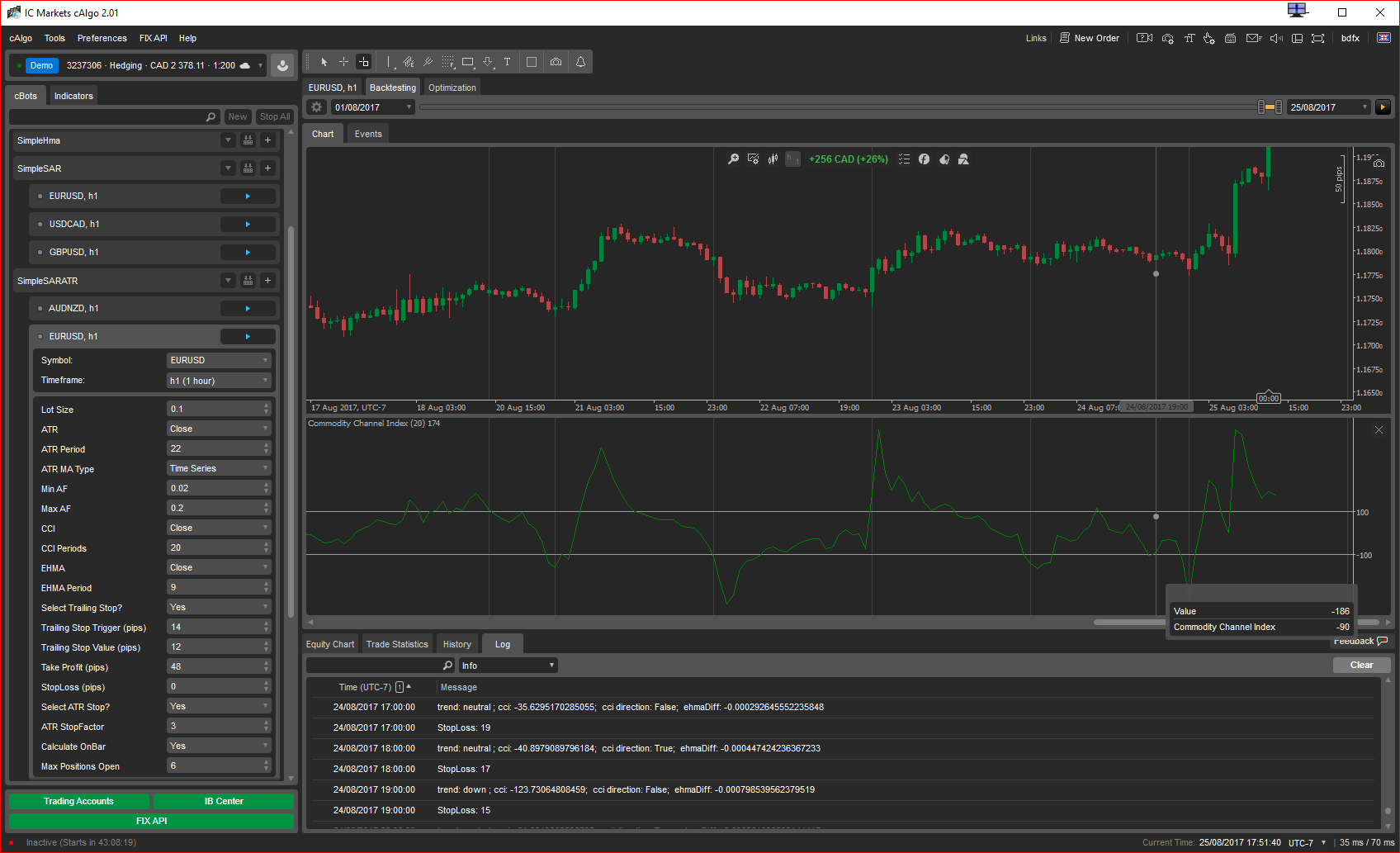Open the Select ATR Stop? dropdown
This screenshot has width=1400, height=853.
click(x=219, y=706)
